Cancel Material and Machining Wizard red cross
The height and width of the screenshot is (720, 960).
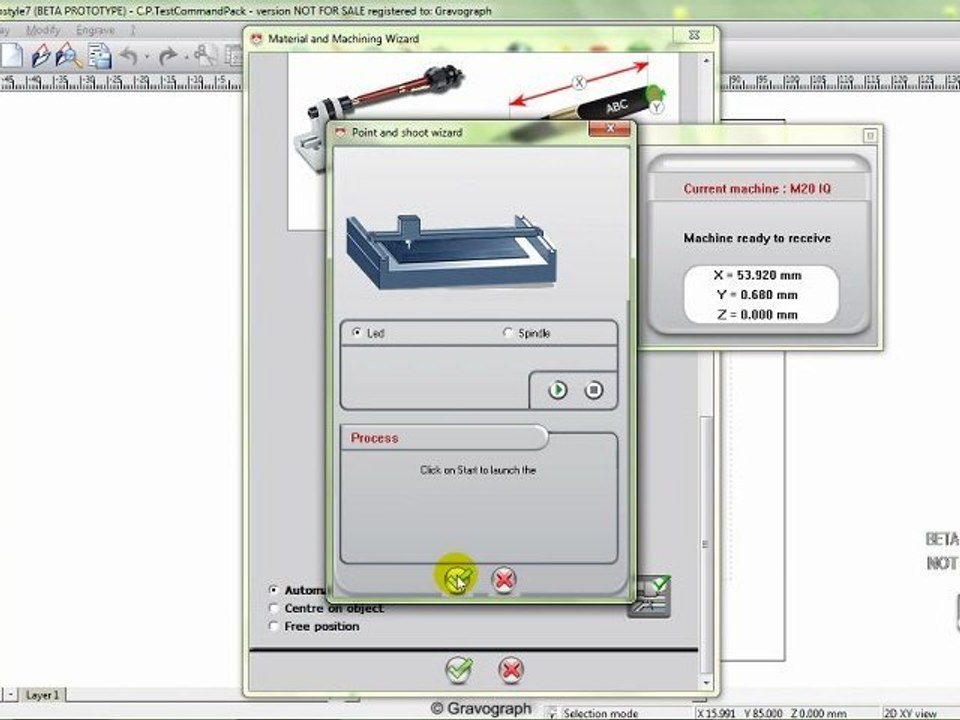[x=511, y=670]
